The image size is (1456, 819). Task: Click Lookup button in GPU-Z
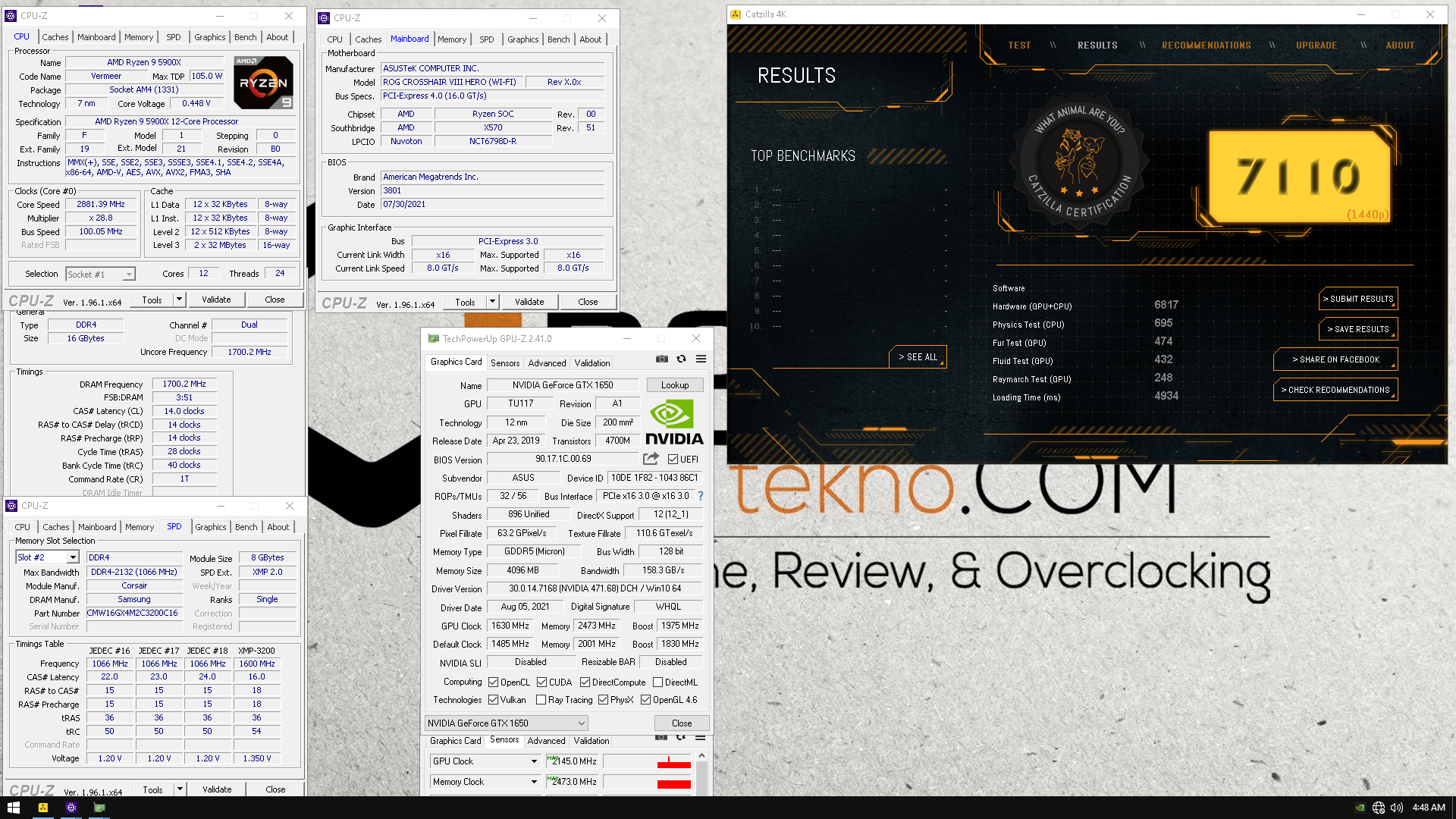click(675, 385)
